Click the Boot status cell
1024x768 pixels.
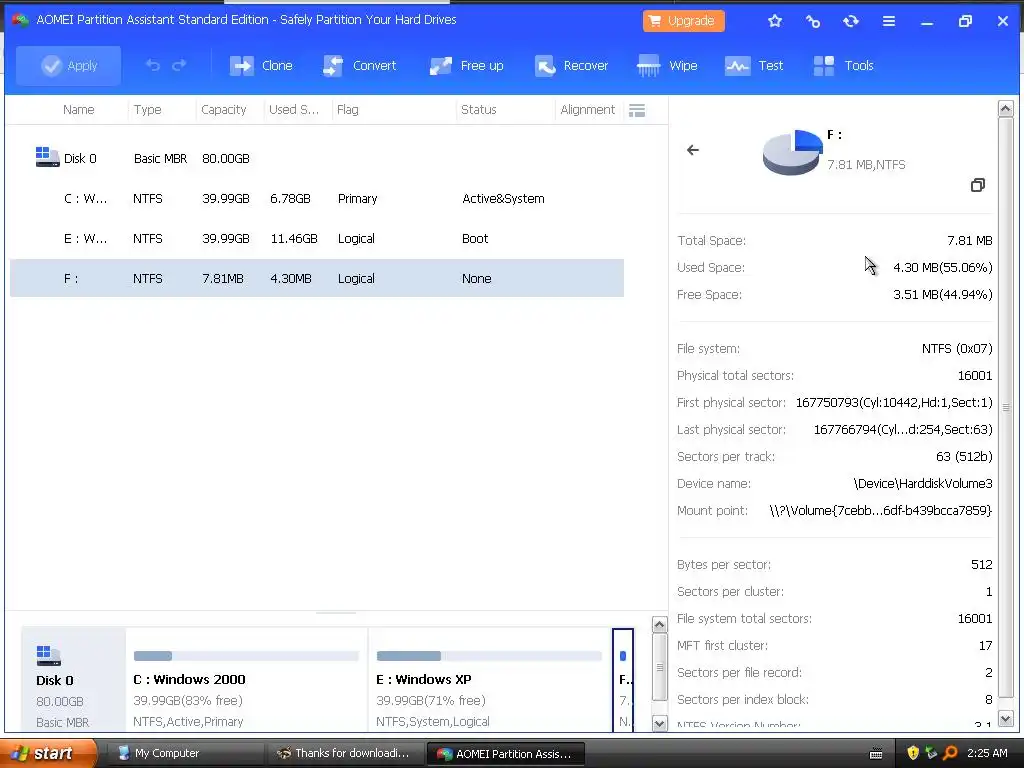(x=475, y=238)
